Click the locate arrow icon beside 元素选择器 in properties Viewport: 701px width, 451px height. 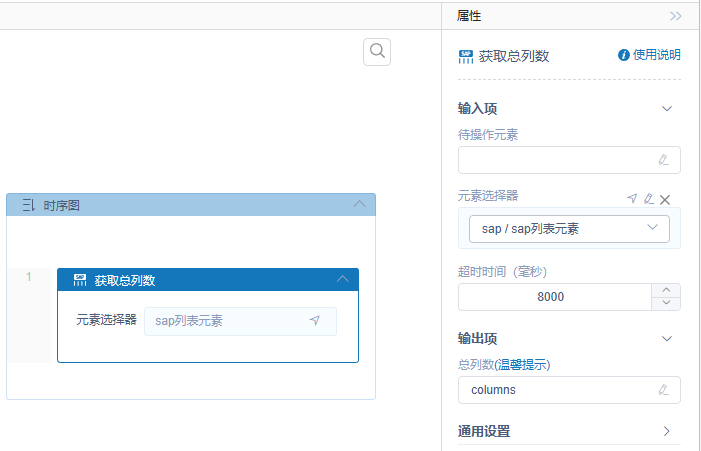(632, 198)
